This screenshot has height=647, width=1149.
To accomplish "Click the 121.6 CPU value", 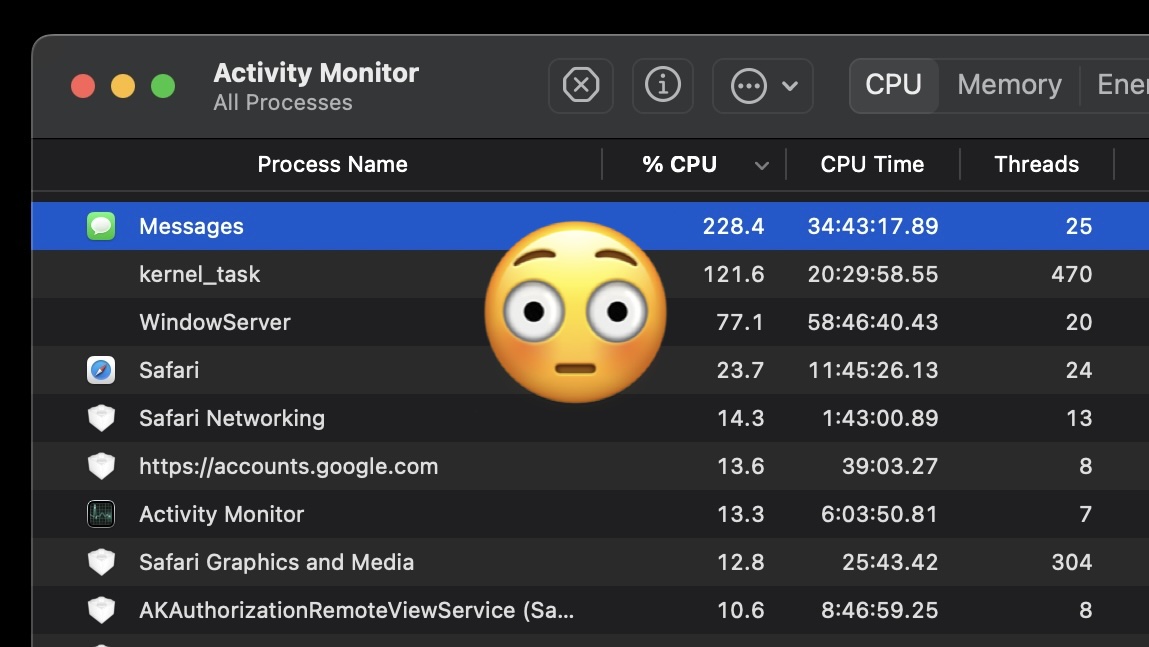I will point(734,274).
